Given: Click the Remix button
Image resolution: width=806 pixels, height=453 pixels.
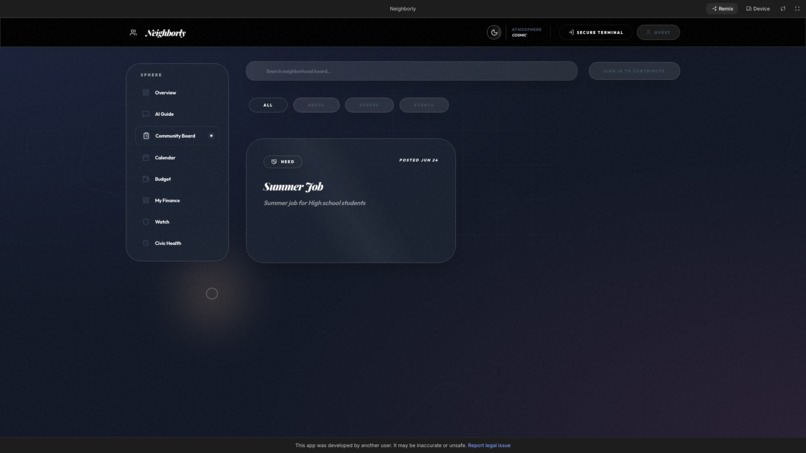Looking at the screenshot, I should tap(722, 9).
